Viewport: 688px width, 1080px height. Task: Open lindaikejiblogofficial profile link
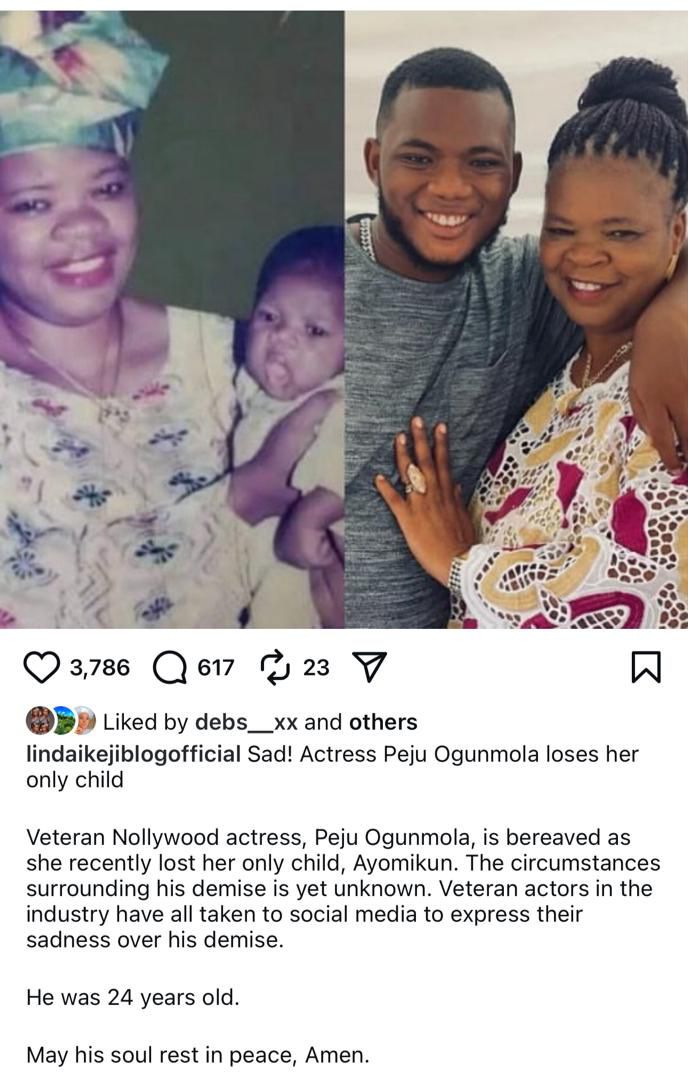coord(133,754)
